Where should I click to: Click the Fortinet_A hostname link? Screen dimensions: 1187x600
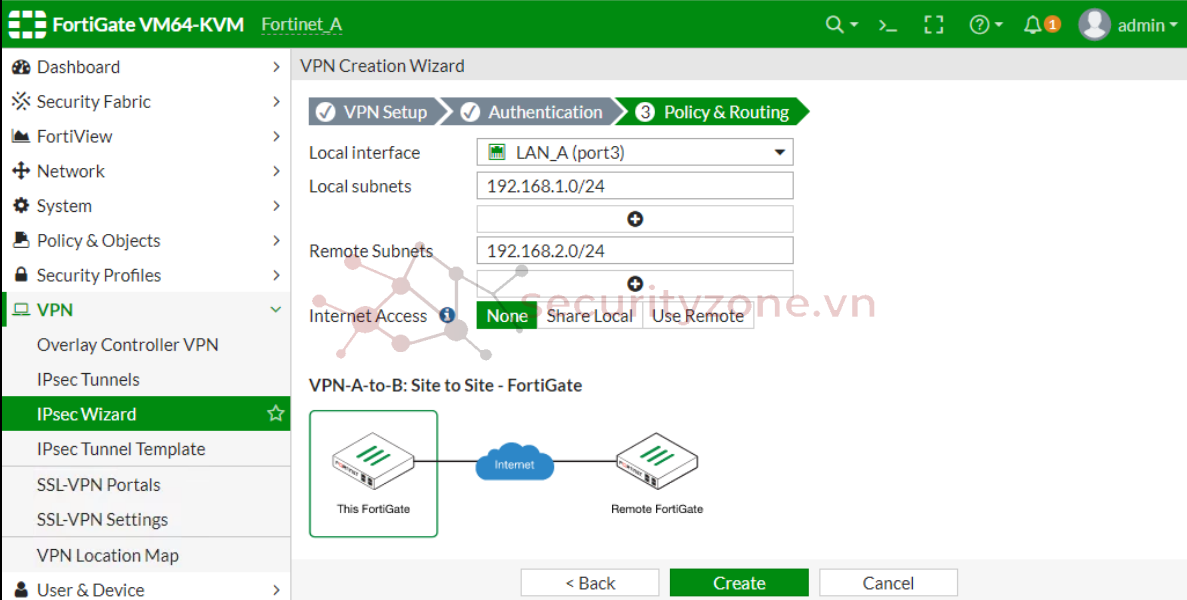click(301, 25)
